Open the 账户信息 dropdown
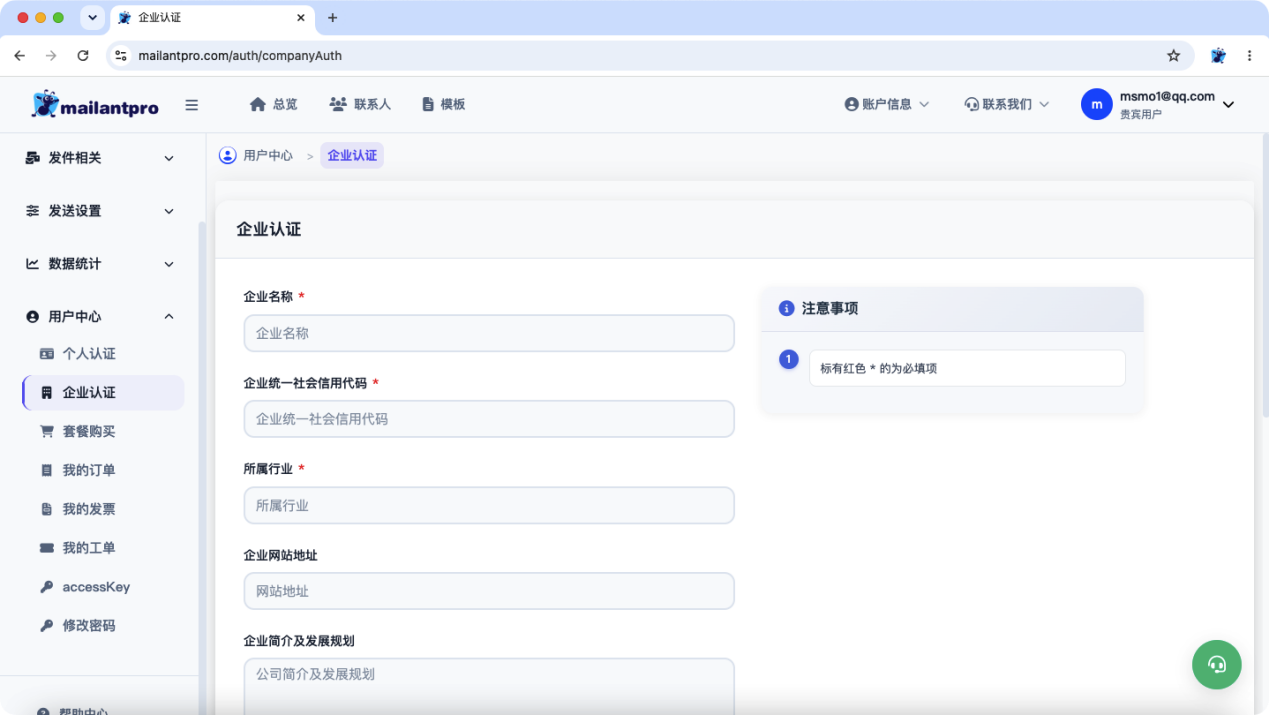 pos(887,104)
